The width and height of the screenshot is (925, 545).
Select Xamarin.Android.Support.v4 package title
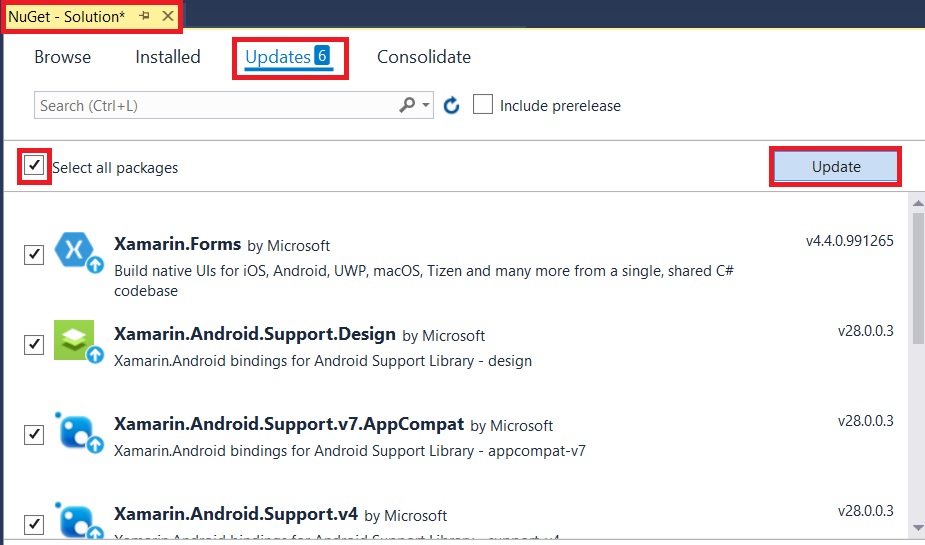[236, 514]
